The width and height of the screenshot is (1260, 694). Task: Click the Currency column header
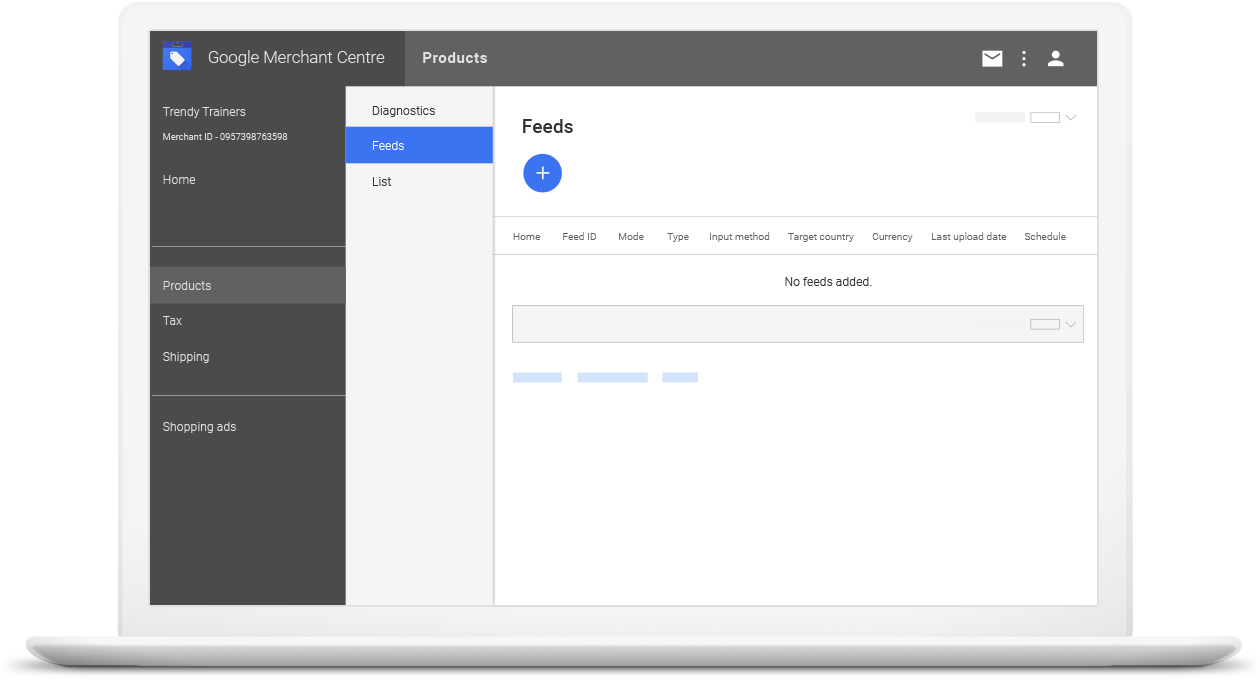892,237
